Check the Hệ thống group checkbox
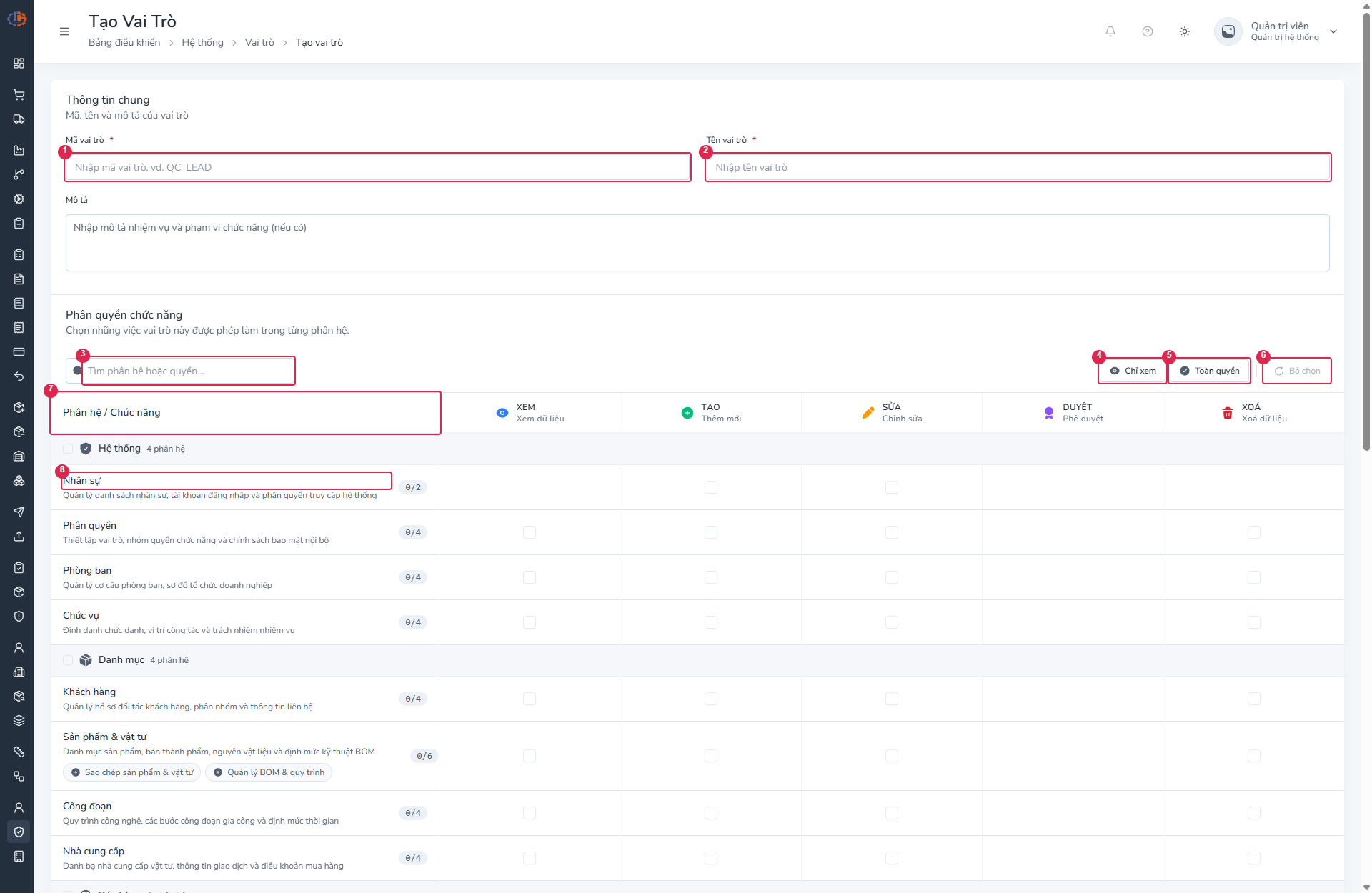The image size is (1372, 893). pyautogui.click(x=68, y=449)
